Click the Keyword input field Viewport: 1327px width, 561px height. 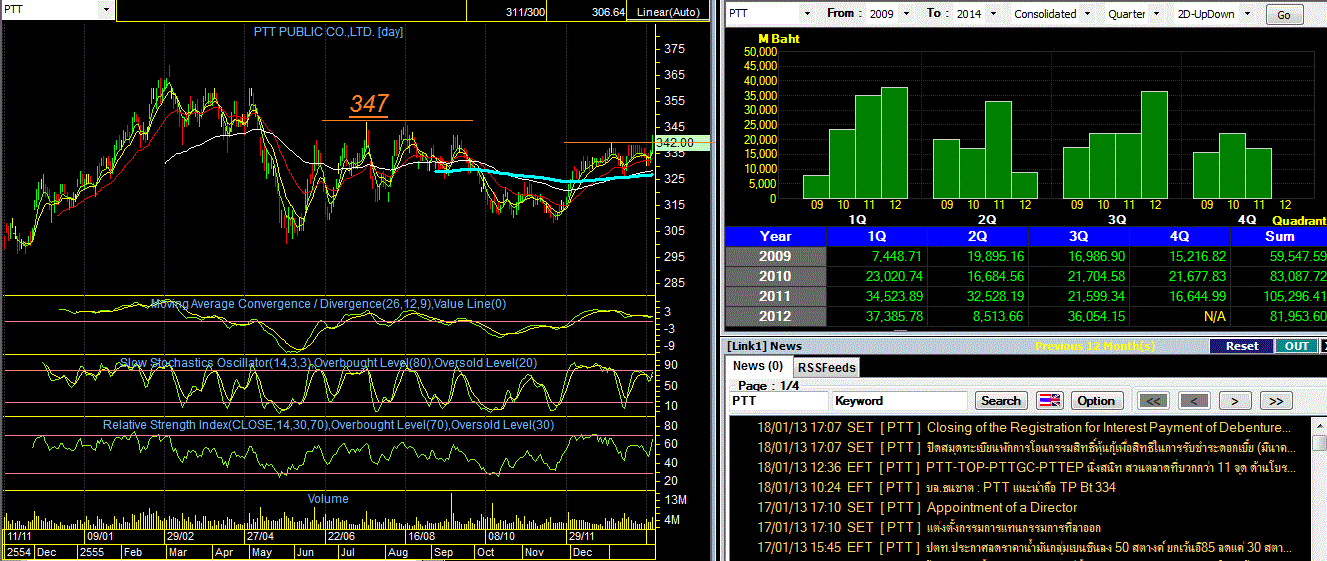899,401
